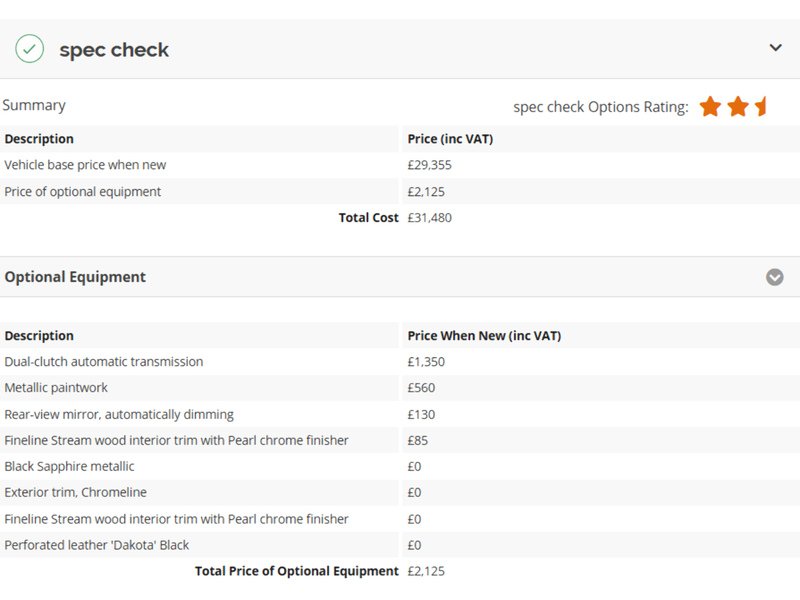Click the Exterior trim, Chromeline row
Screen dimensions: 800x600
point(400,492)
